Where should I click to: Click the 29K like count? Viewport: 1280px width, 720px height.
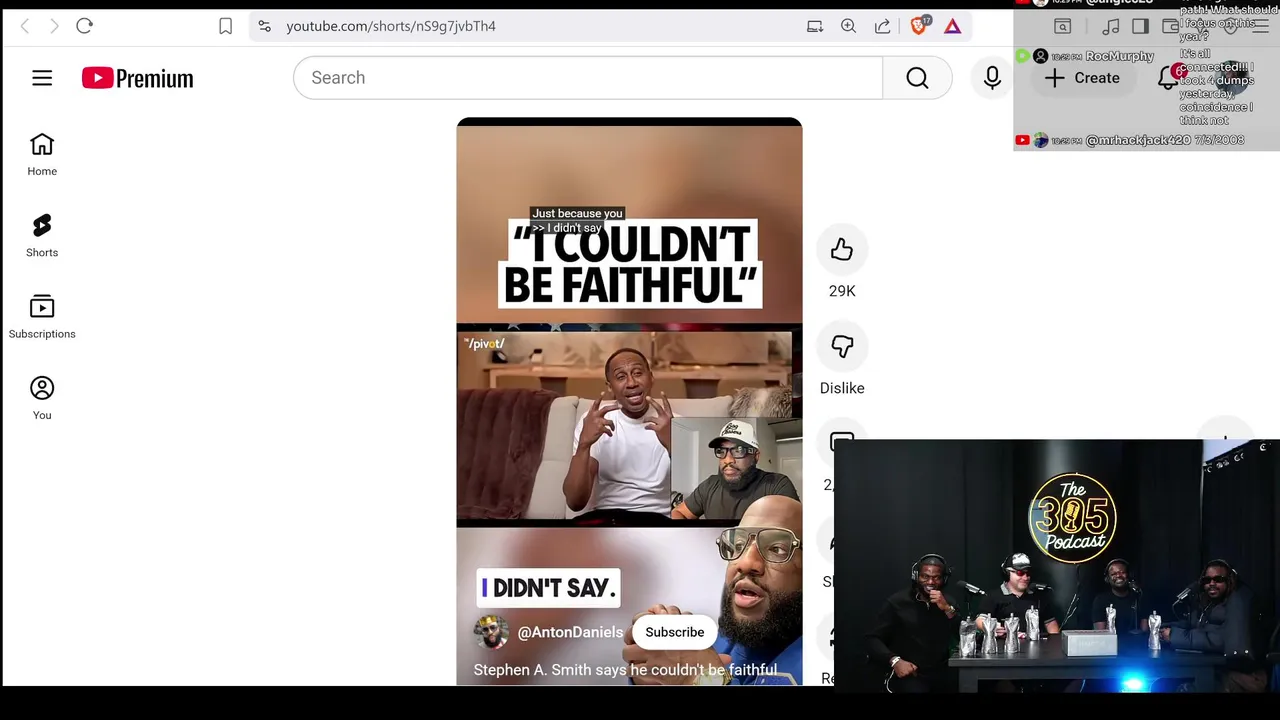pyautogui.click(x=842, y=291)
